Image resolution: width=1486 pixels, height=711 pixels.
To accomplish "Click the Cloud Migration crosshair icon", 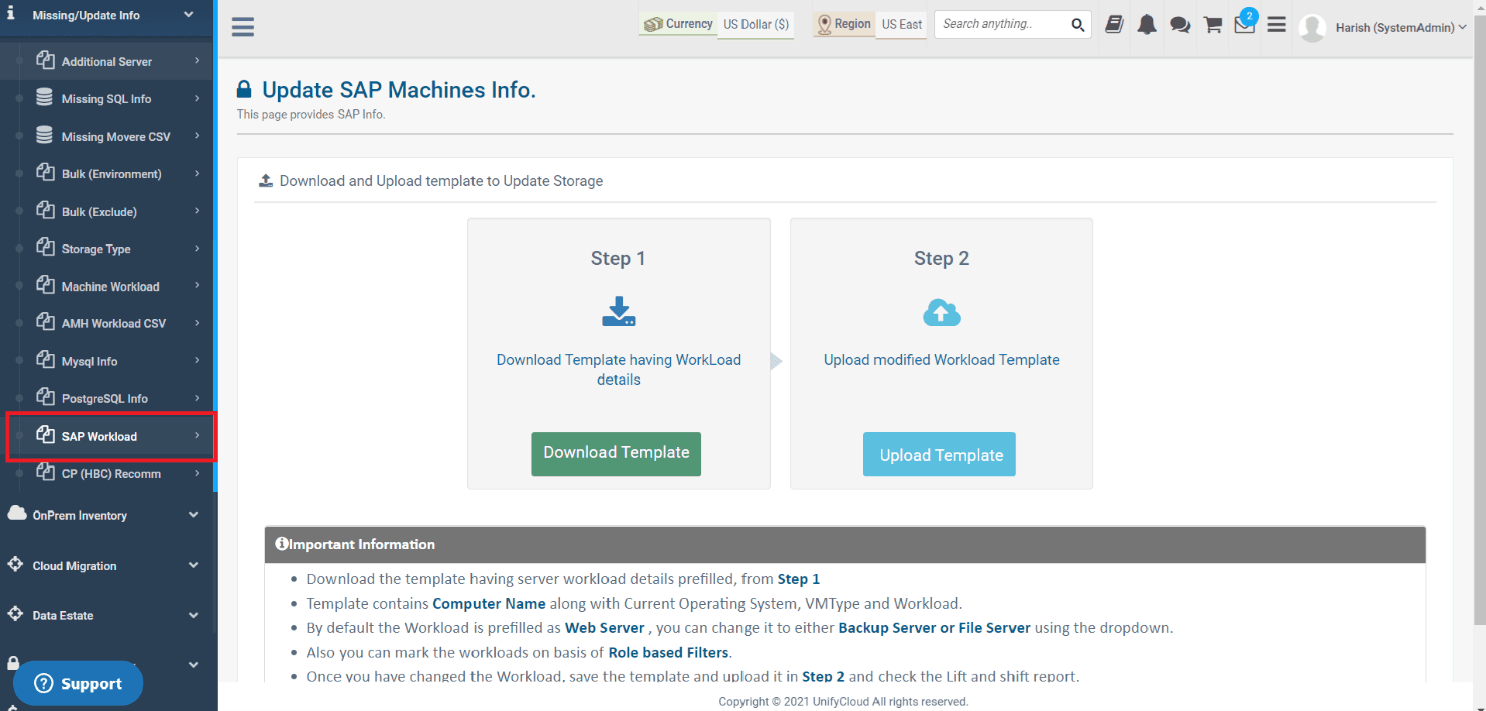I will point(15,564).
